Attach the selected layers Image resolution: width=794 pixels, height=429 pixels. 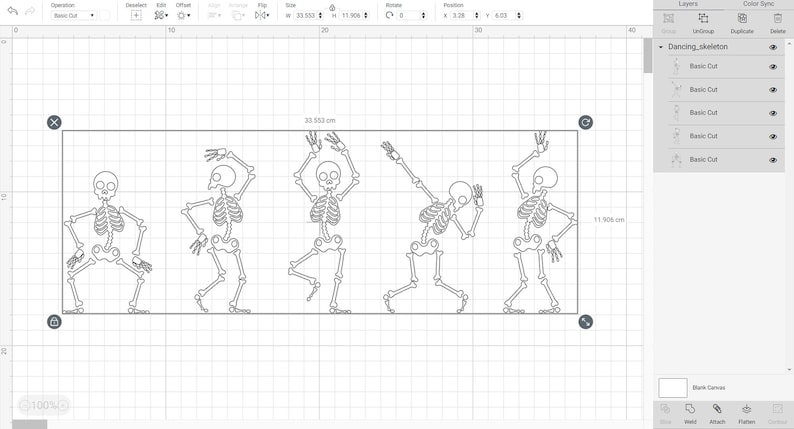(x=717, y=408)
